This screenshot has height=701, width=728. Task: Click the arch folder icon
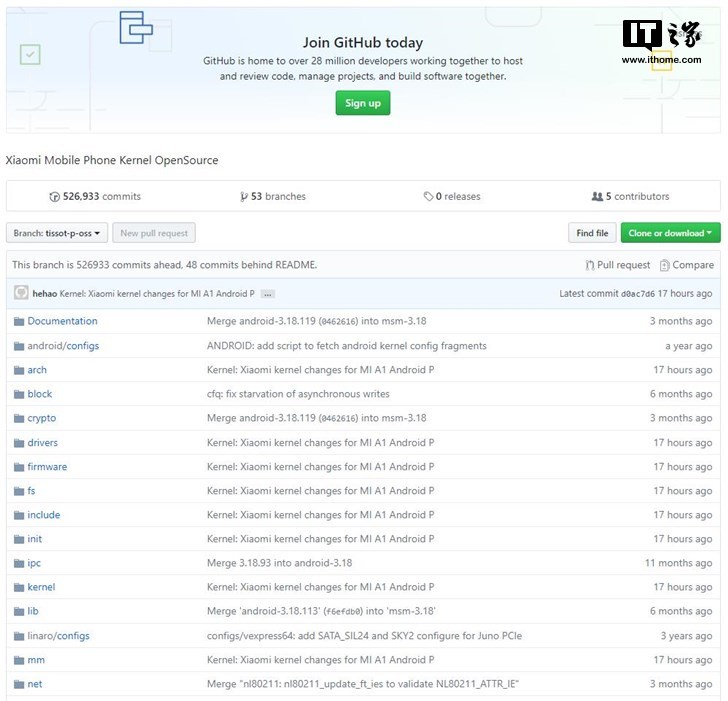point(19,370)
